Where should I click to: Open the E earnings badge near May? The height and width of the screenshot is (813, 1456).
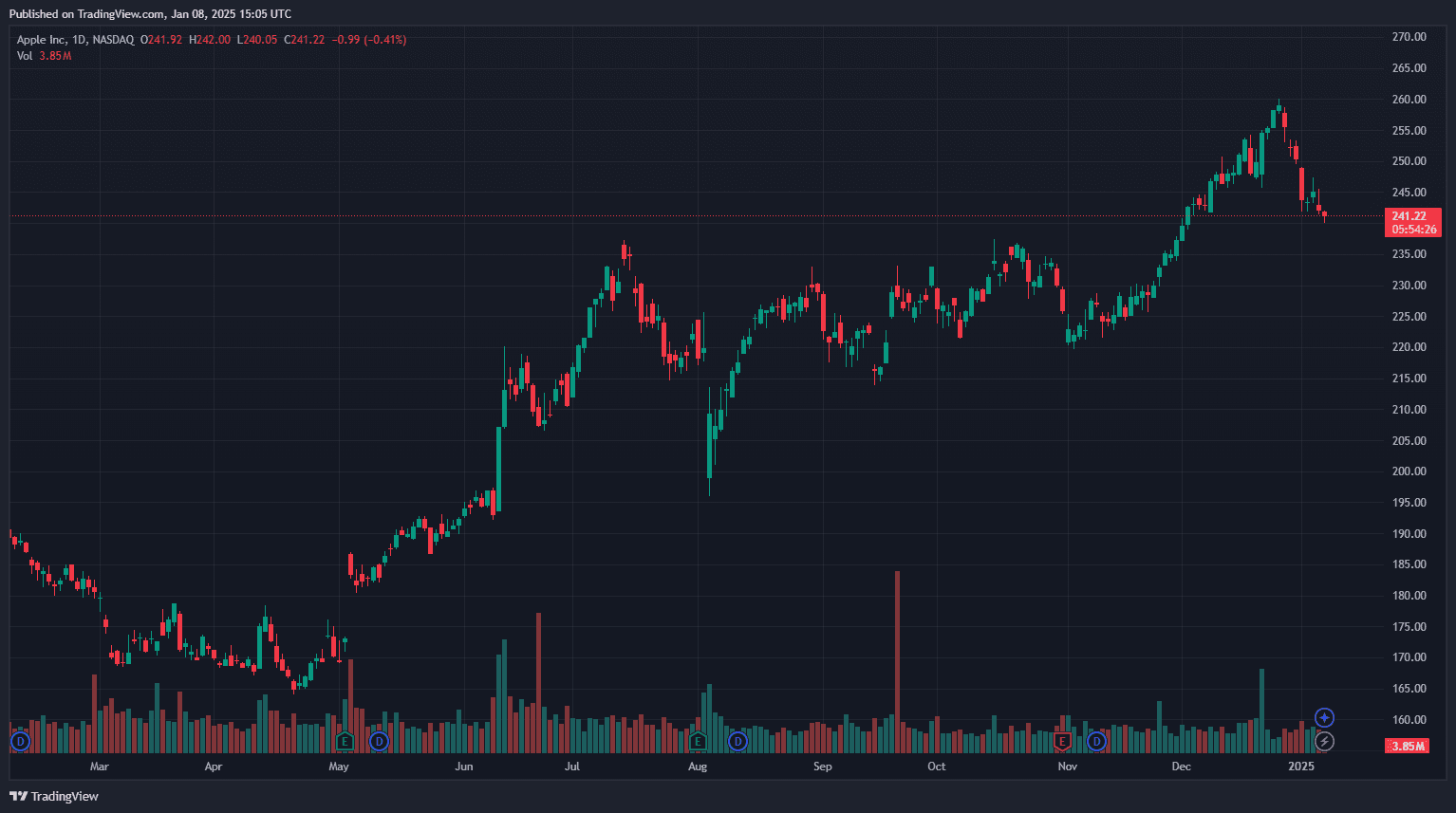pos(344,741)
